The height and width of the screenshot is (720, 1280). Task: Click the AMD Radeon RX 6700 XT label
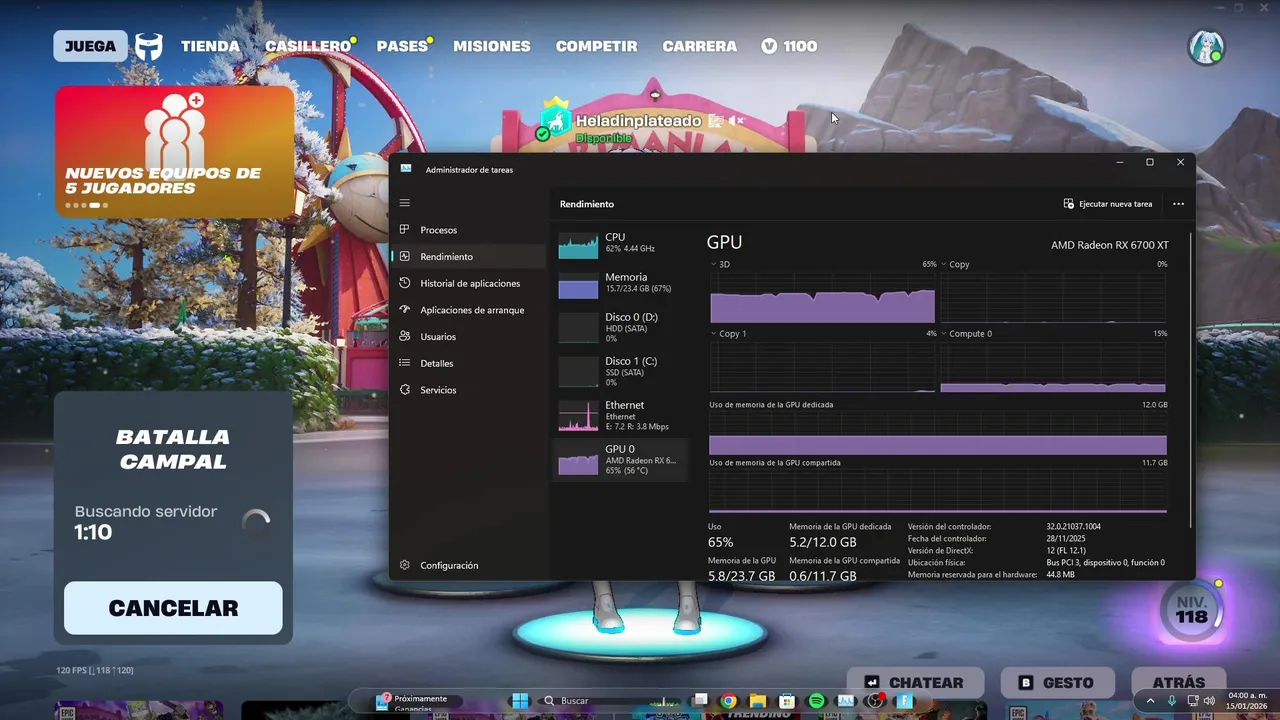coord(1109,245)
